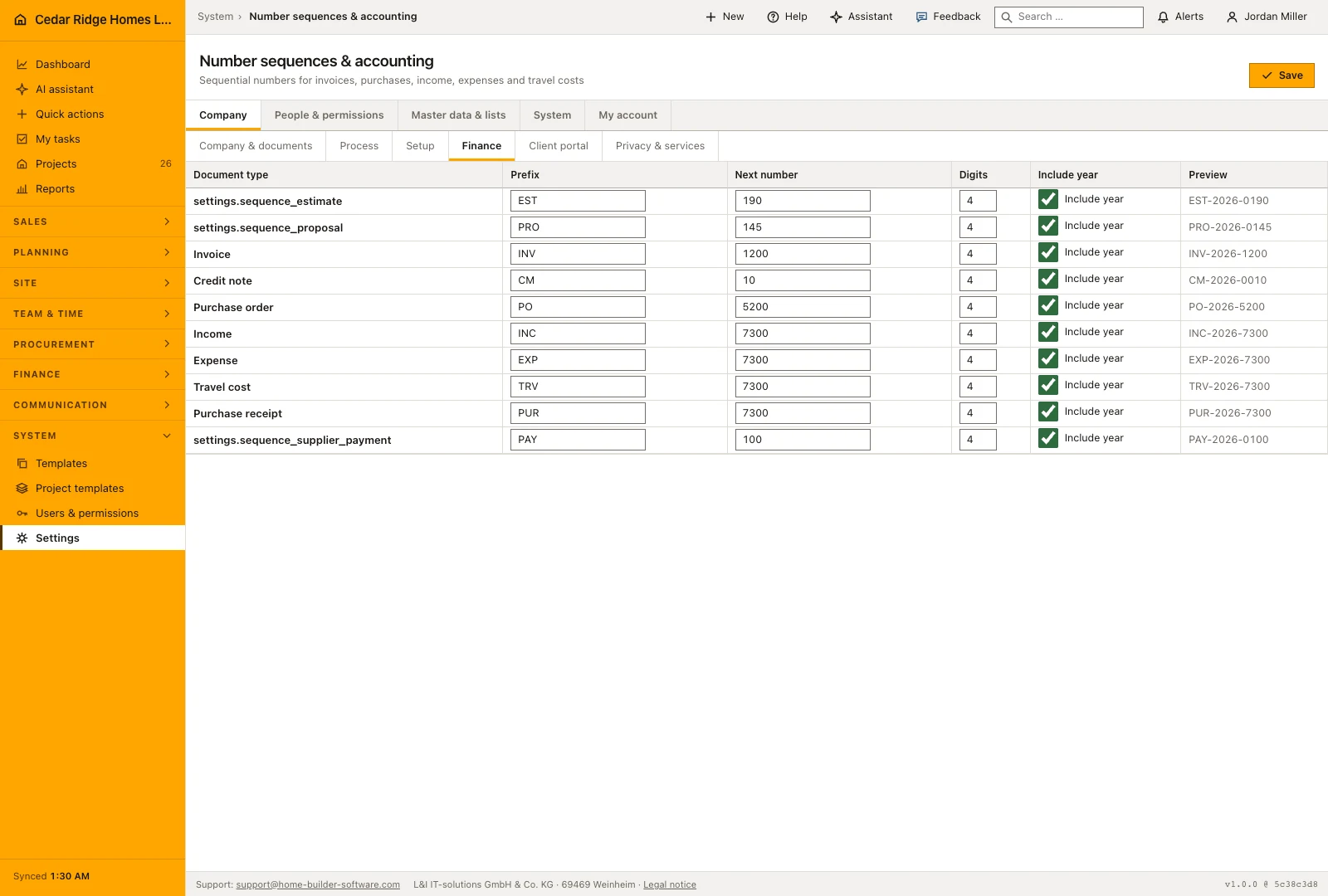The image size is (1328, 896).
Task: Open AI assistant sparkle icon in sidebar
Action: coord(22,90)
